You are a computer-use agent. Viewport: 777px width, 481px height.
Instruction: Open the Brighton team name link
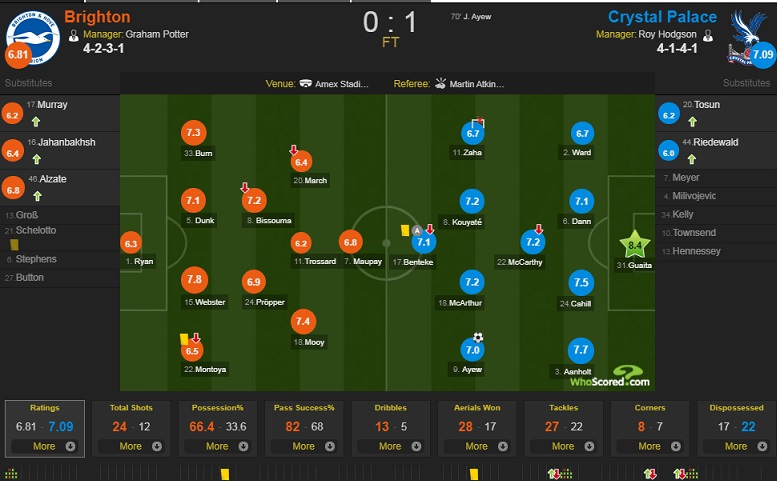coord(97,17)
